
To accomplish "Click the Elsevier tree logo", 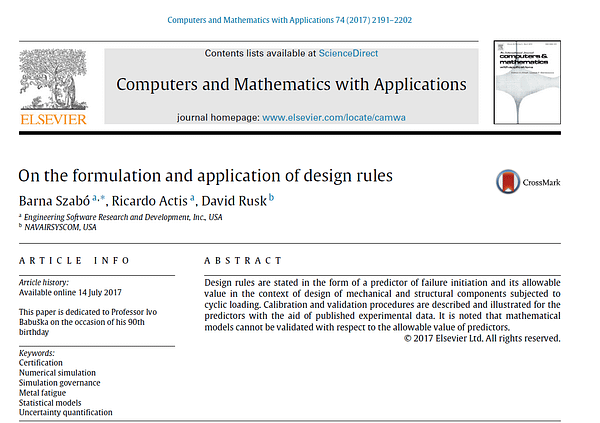I will pyautogui.click(x=53, y=79).
